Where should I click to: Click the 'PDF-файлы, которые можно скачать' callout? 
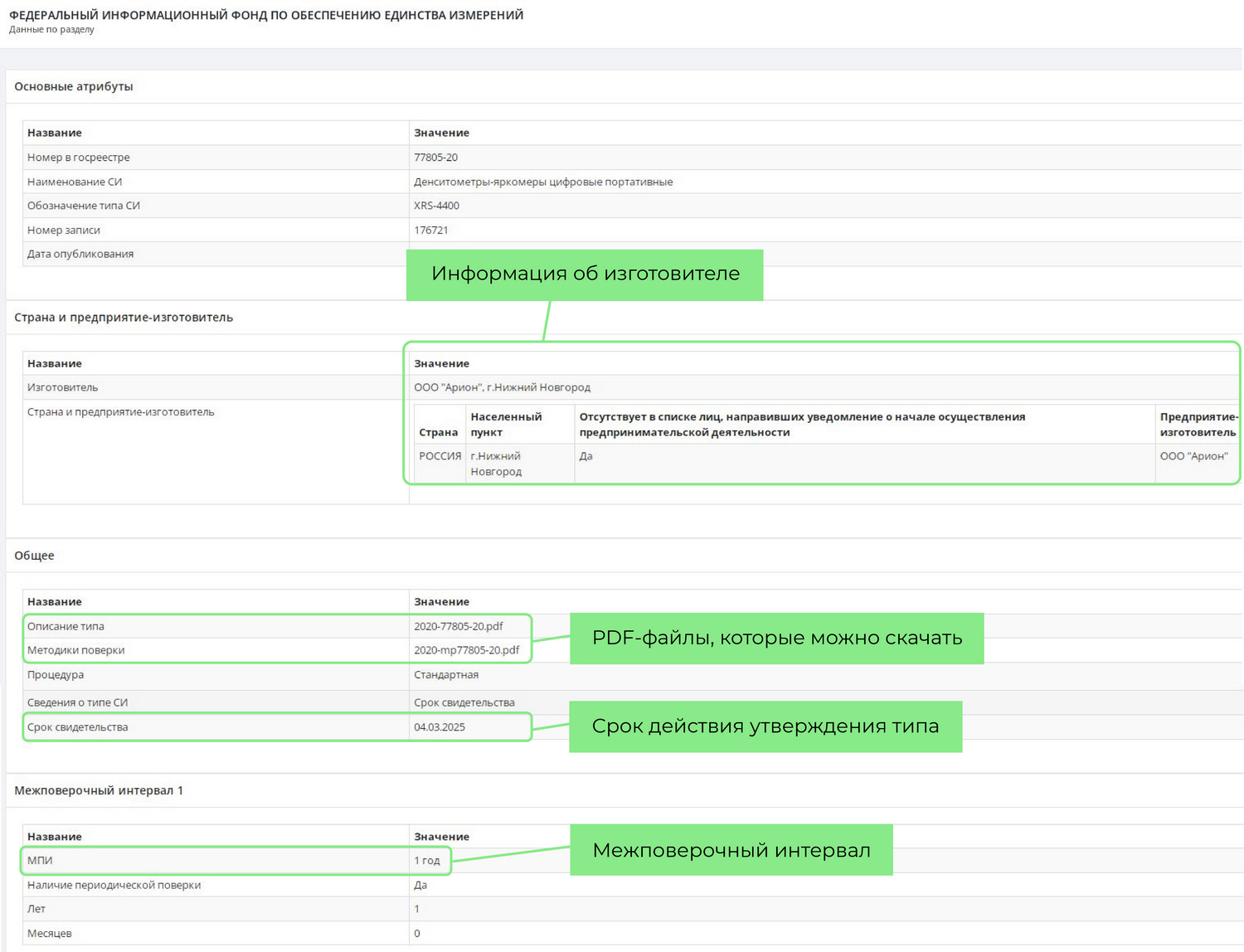pos(776,638)
